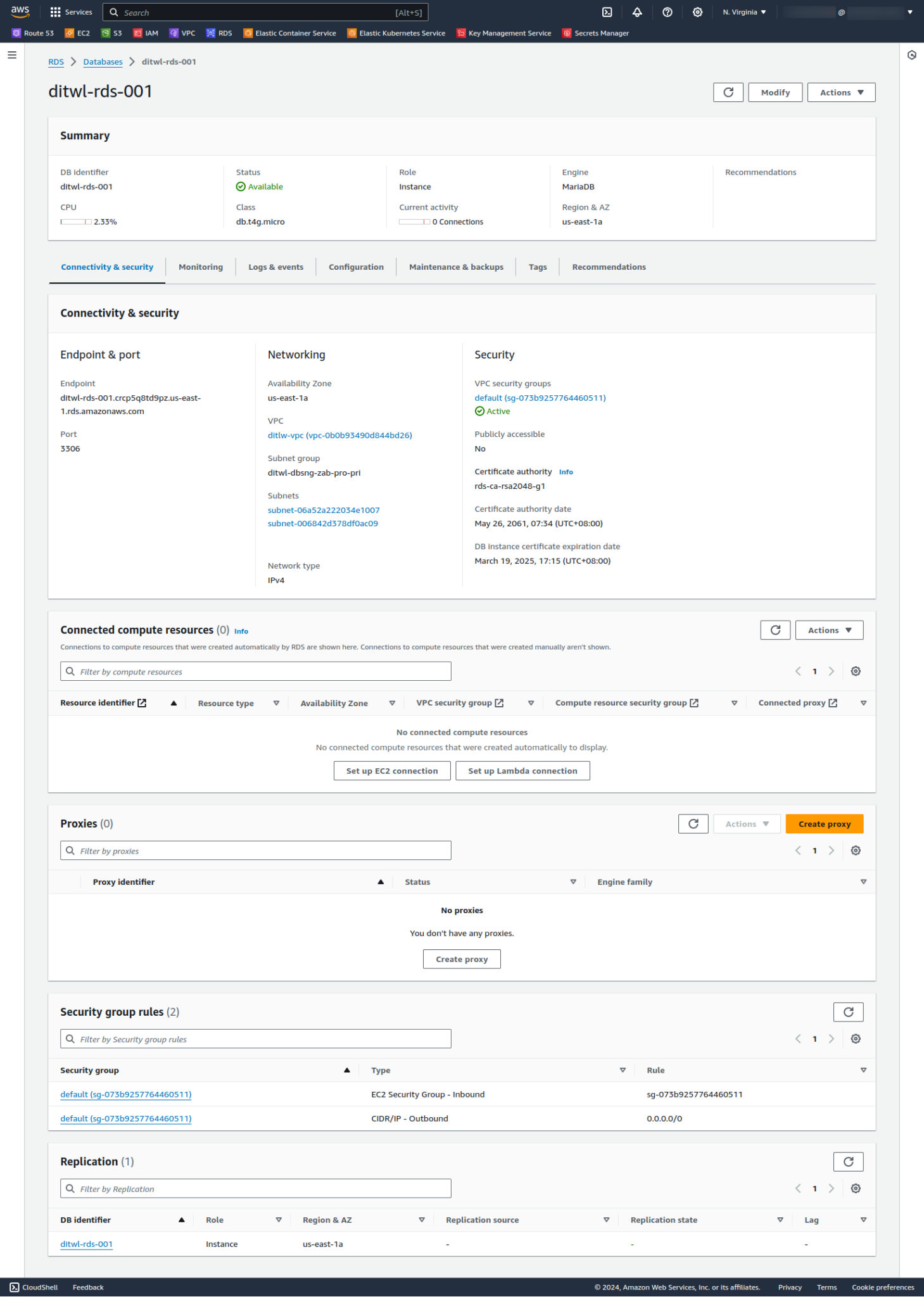Viewport: 924px width, 1297px height.
Task: Click the AWS logo home icon
Action: [20, 11]
